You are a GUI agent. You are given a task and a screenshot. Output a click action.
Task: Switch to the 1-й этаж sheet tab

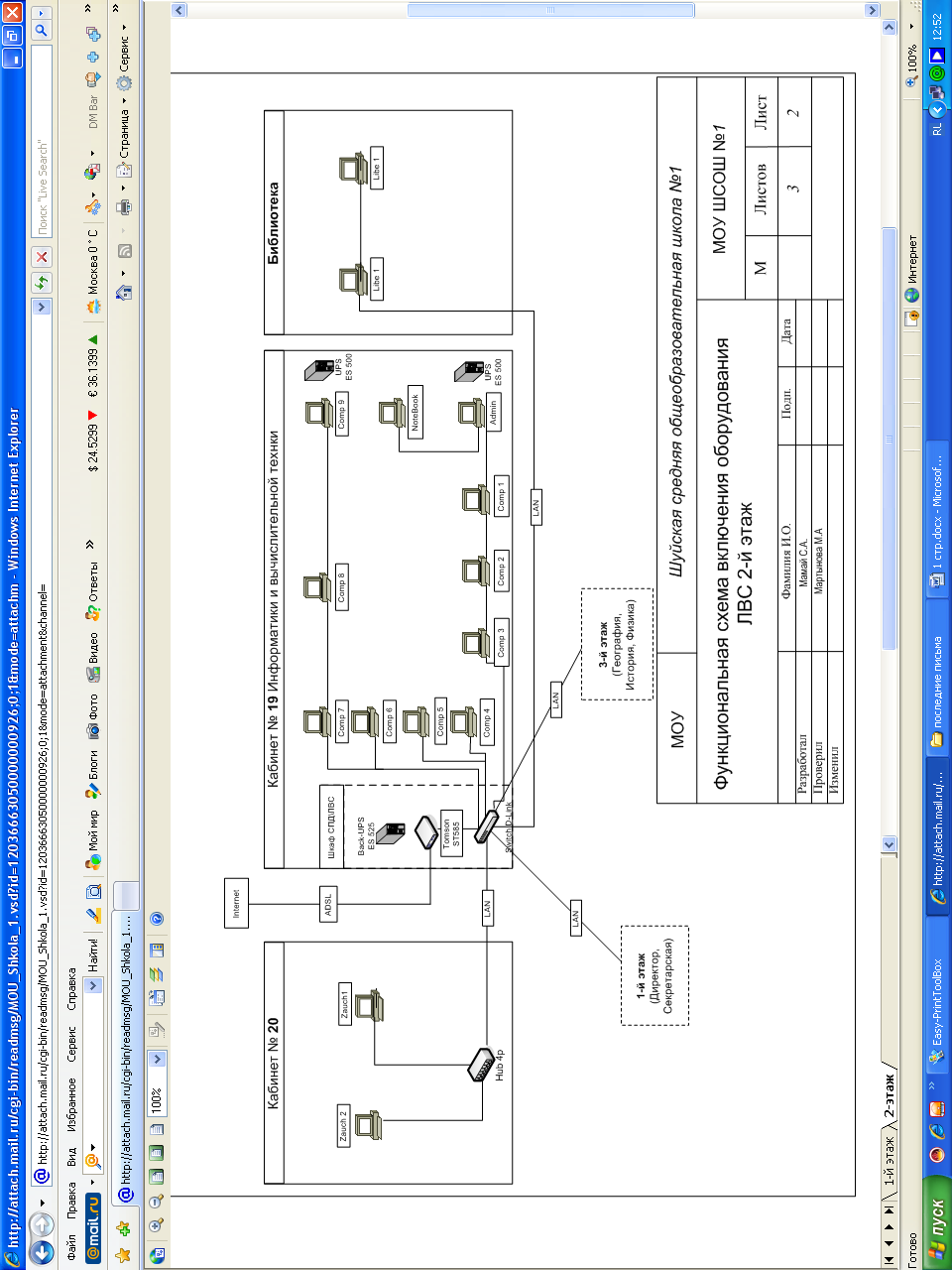coord(890,1161)
